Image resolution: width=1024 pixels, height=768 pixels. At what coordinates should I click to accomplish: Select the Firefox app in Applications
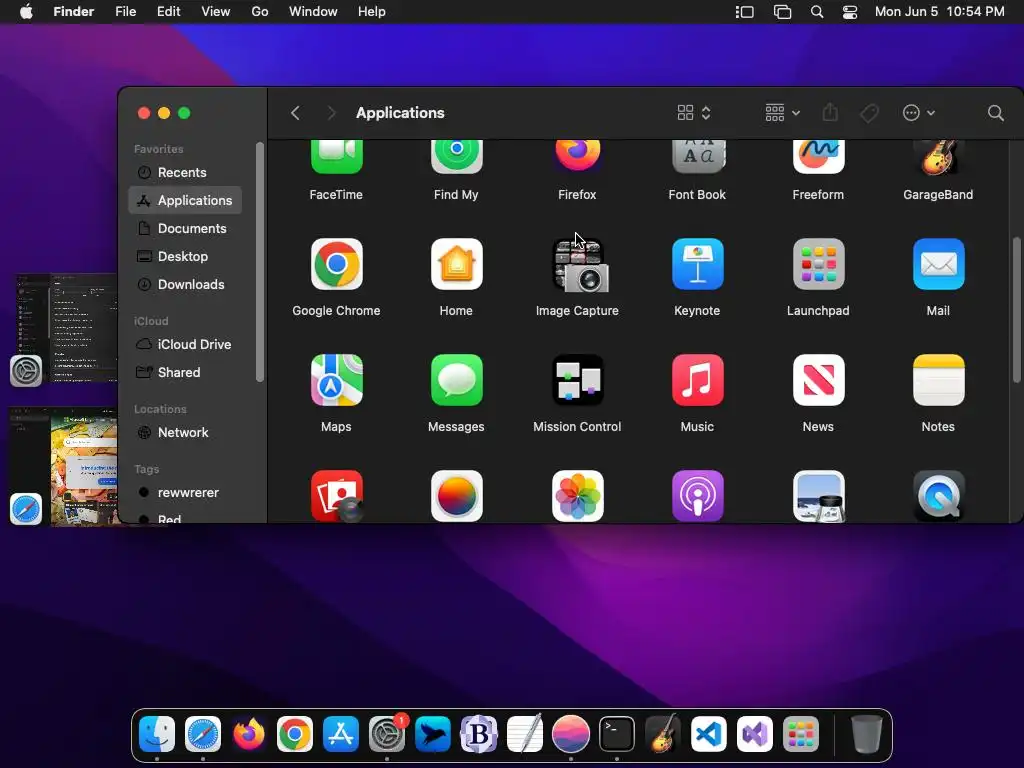coord(577,155)
